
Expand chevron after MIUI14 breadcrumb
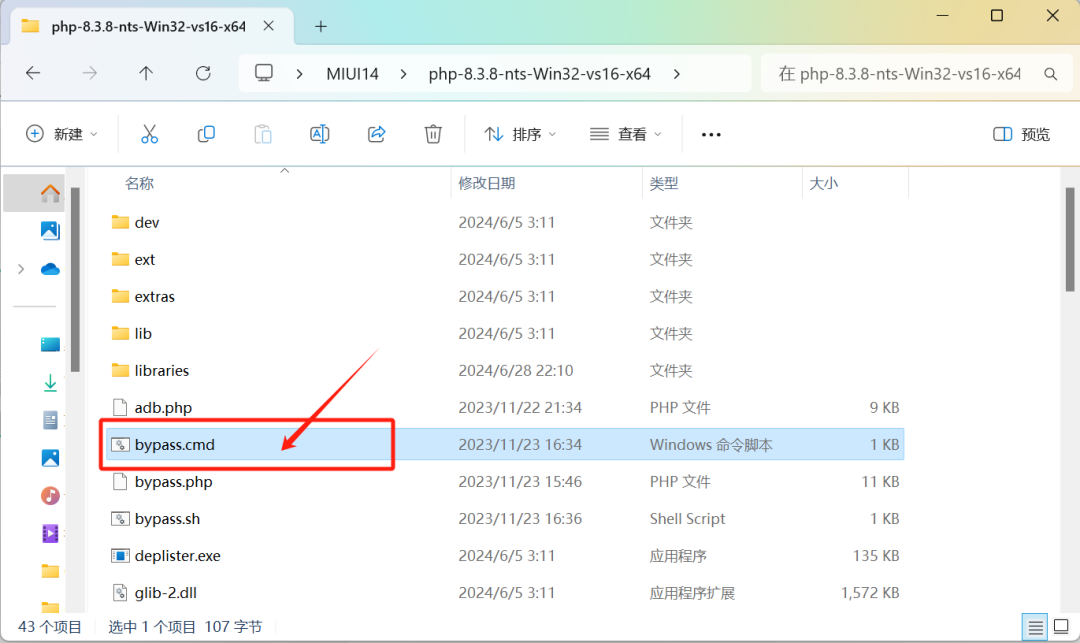point(404,74)
